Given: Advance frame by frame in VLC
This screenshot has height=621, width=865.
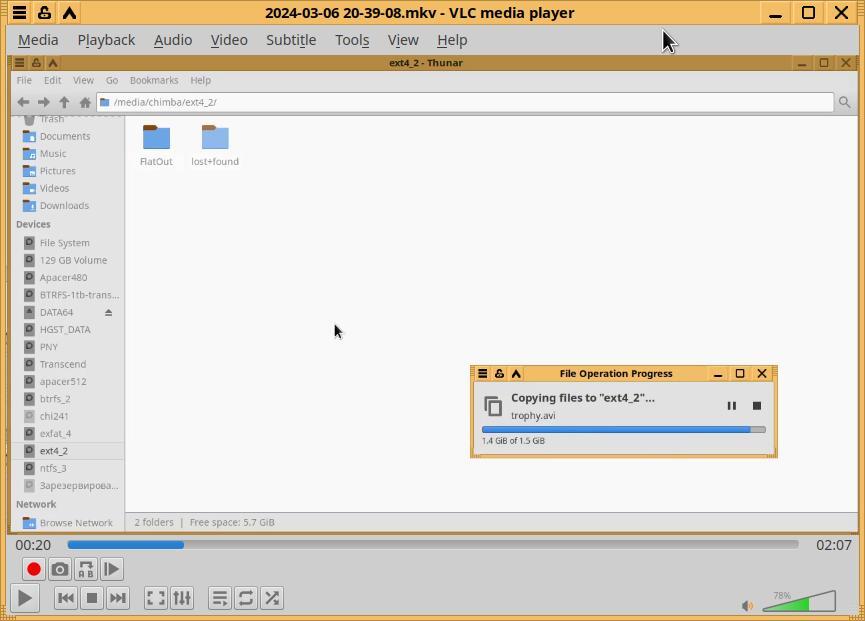Looking at the screenshot, I should [111, 569].
